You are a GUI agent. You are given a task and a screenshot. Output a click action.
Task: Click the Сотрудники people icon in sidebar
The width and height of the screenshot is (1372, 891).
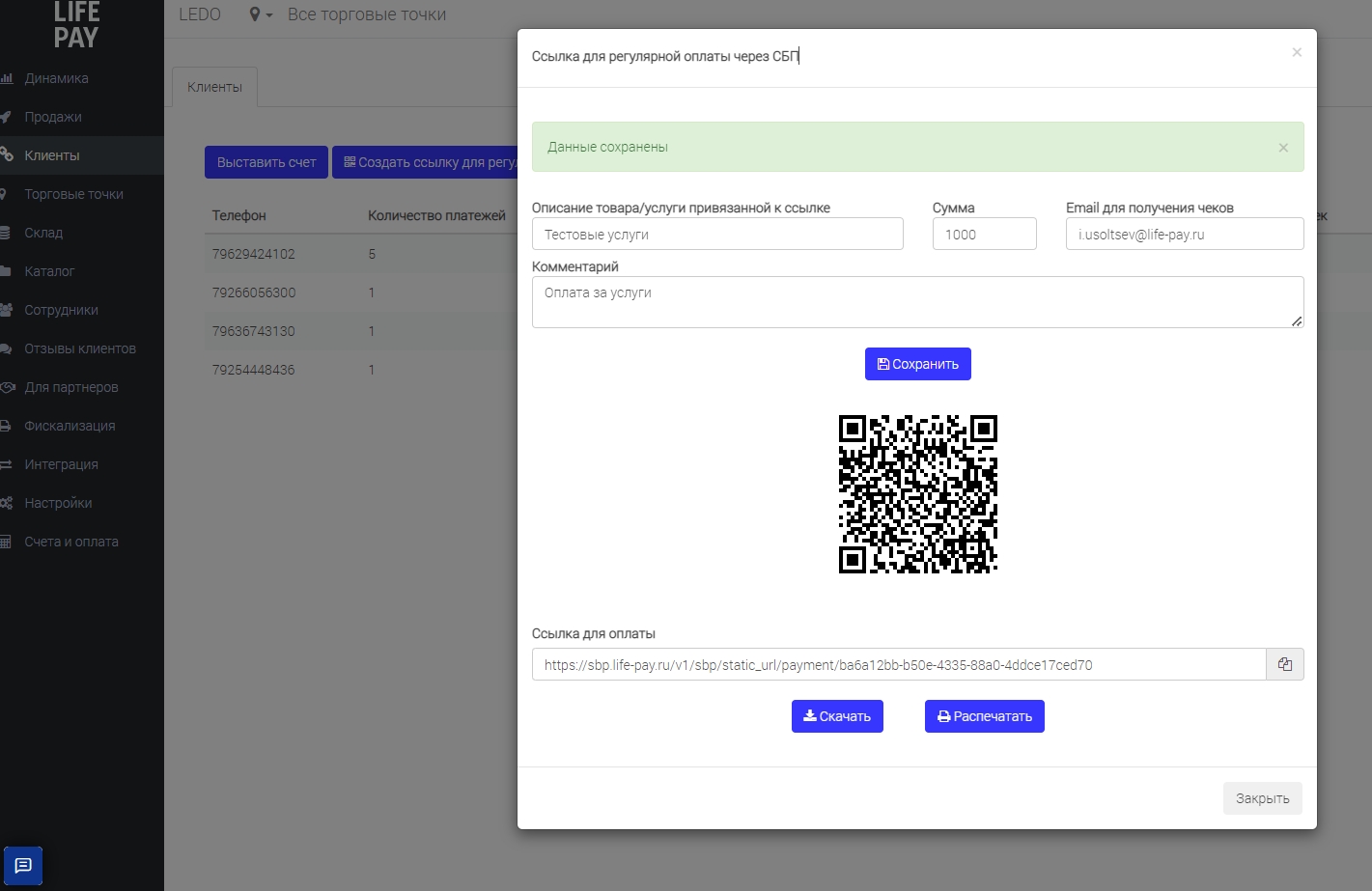[6, 310]
